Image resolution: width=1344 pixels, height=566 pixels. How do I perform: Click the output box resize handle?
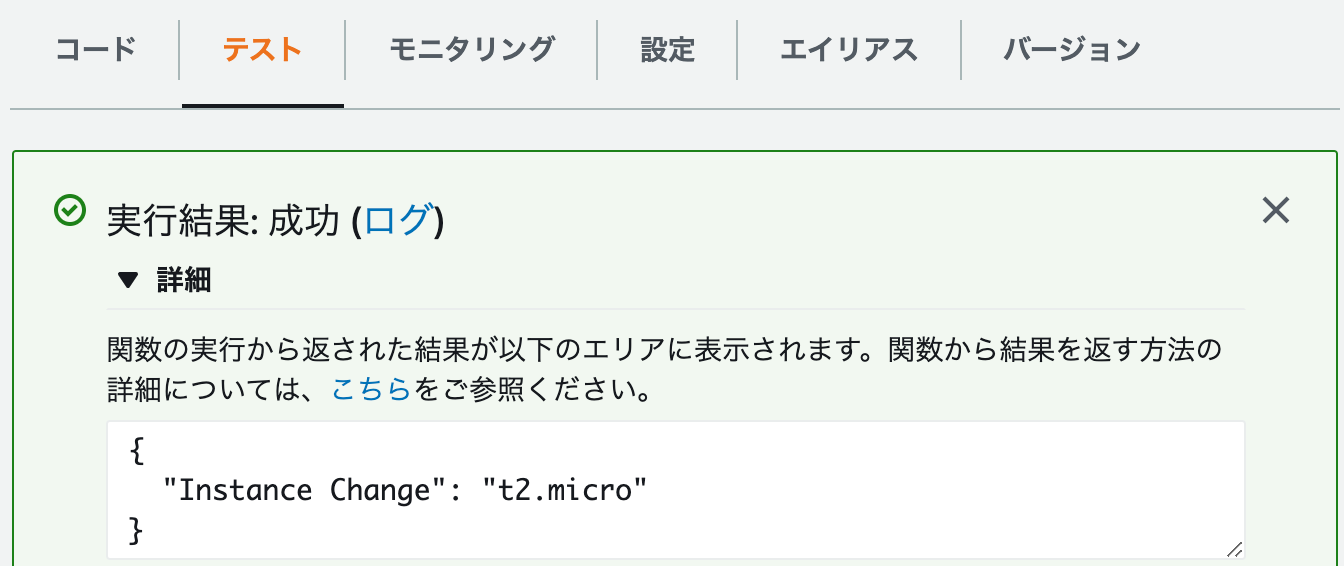coord(1234,548)
